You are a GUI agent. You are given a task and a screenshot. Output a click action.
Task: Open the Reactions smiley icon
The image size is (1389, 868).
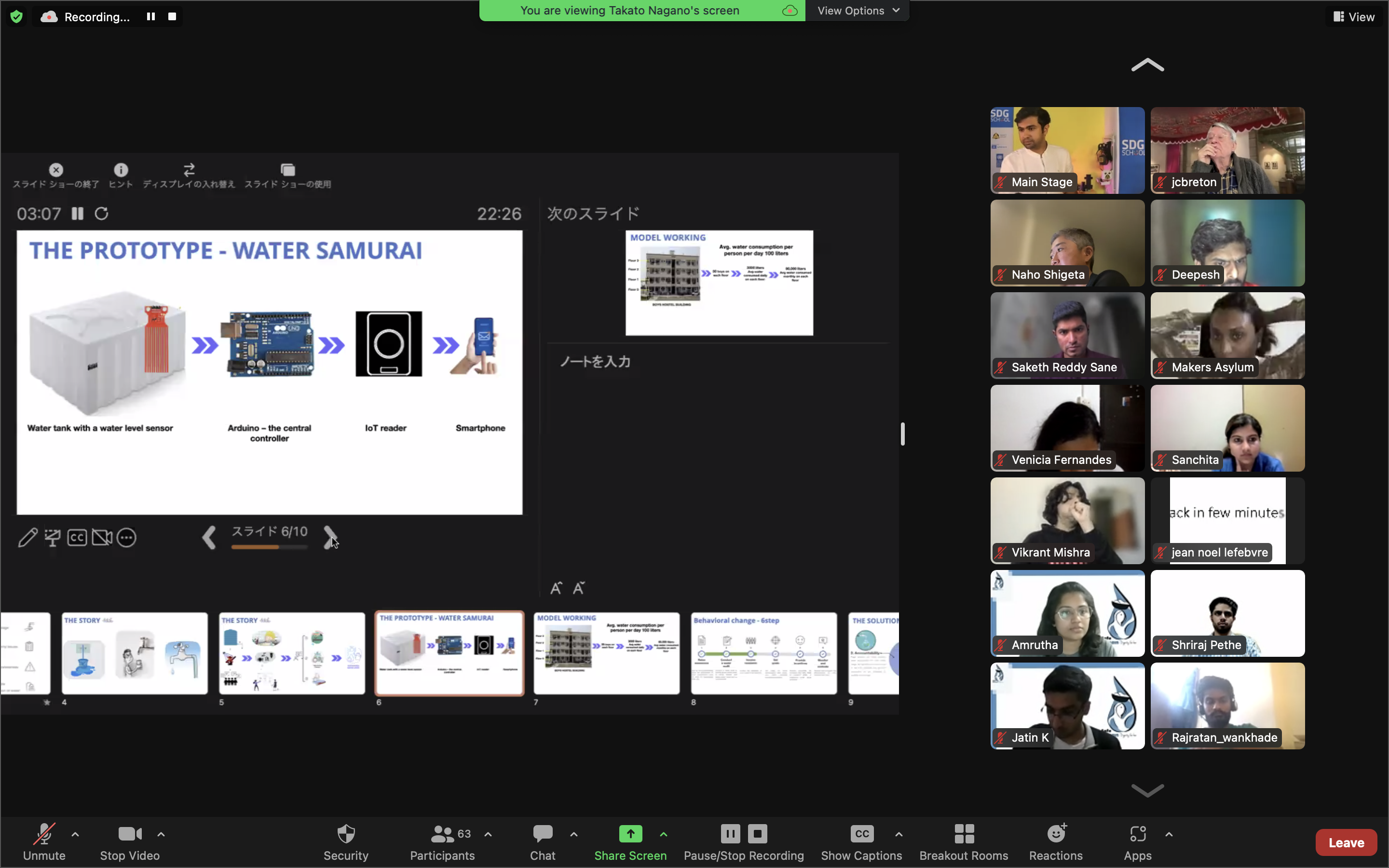pos(1056,834)
